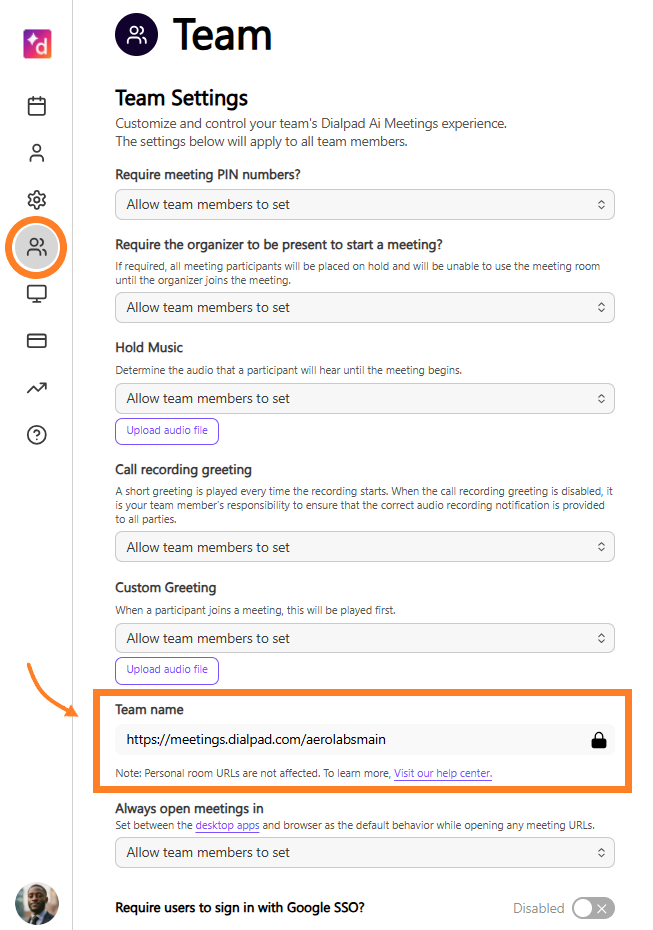Open the organizer present requirement dropdown
653x930 pixels.
point(365,307)
